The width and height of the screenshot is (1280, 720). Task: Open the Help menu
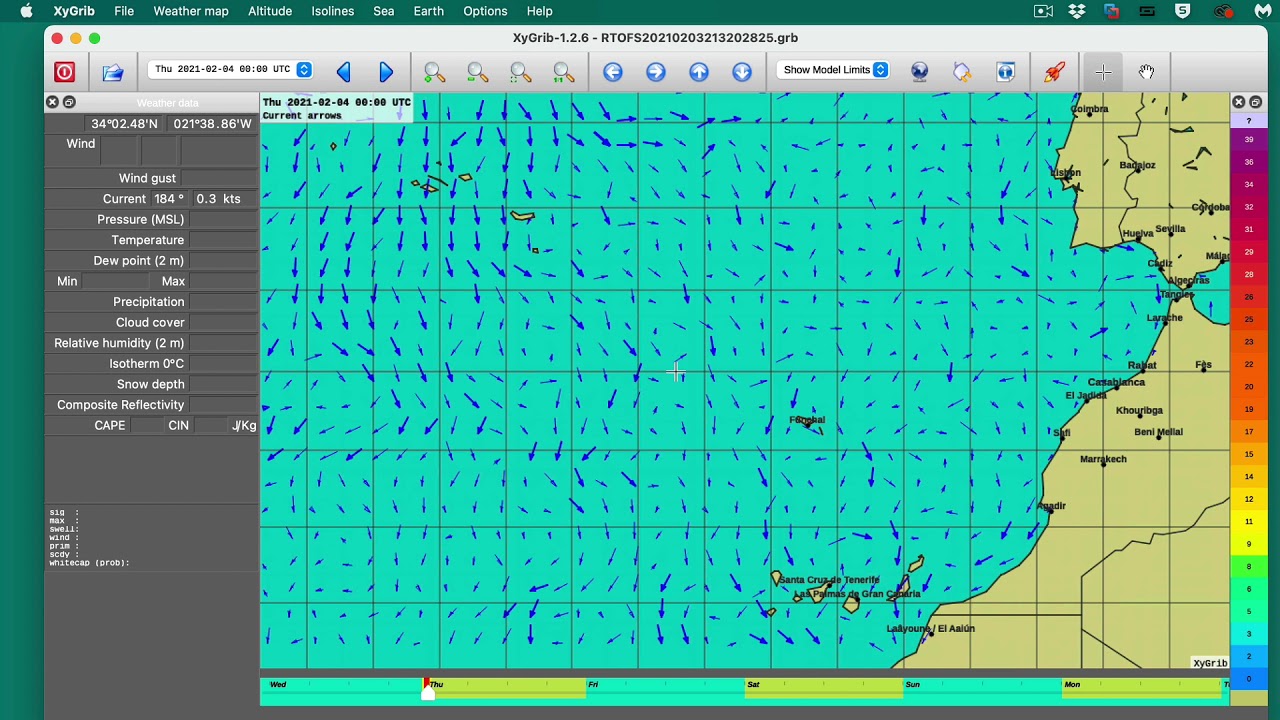click(539, 11)
